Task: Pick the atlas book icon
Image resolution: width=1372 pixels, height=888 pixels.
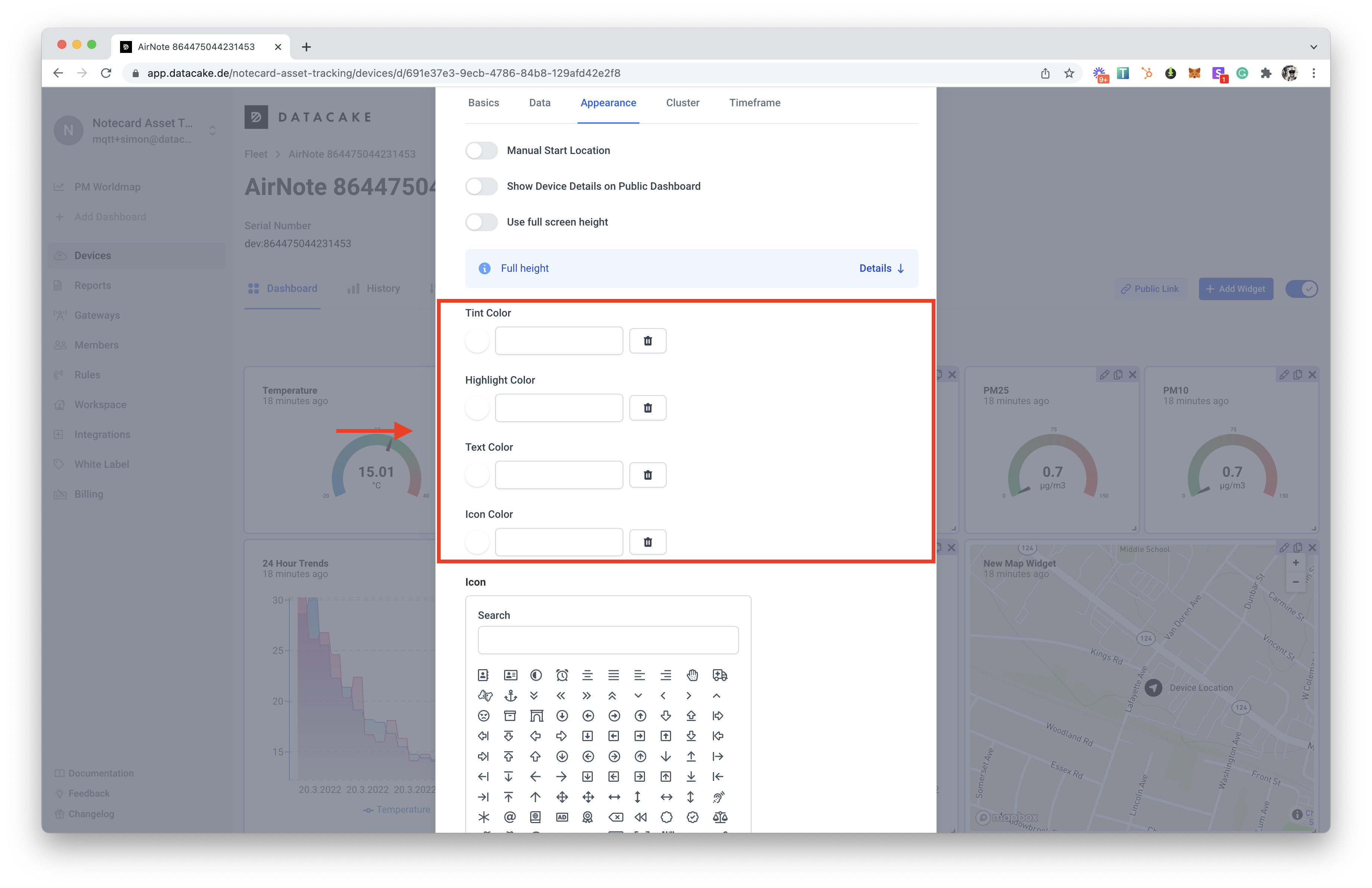Action: click(535, 817)
